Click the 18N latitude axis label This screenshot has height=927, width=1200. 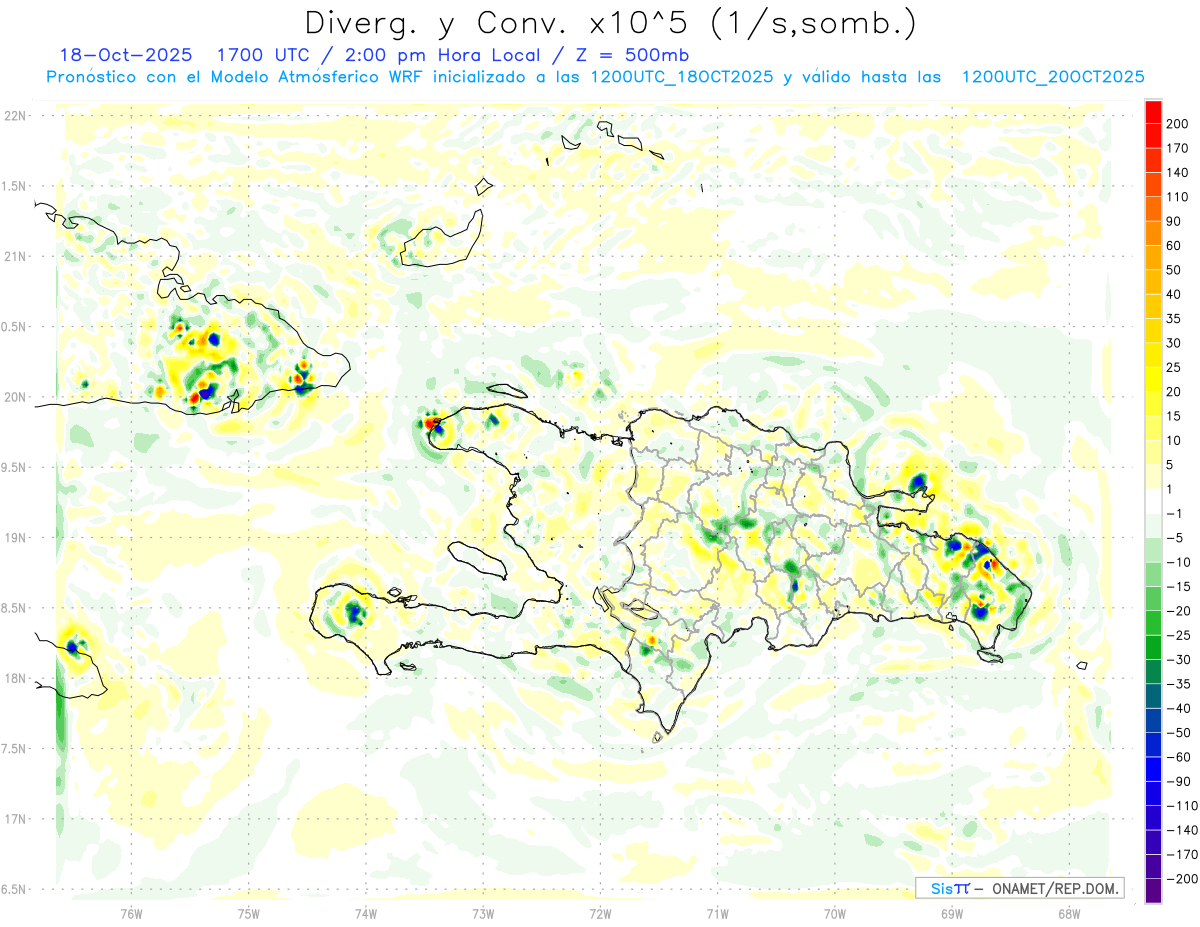pyautogui.click(x=15, y=678)
